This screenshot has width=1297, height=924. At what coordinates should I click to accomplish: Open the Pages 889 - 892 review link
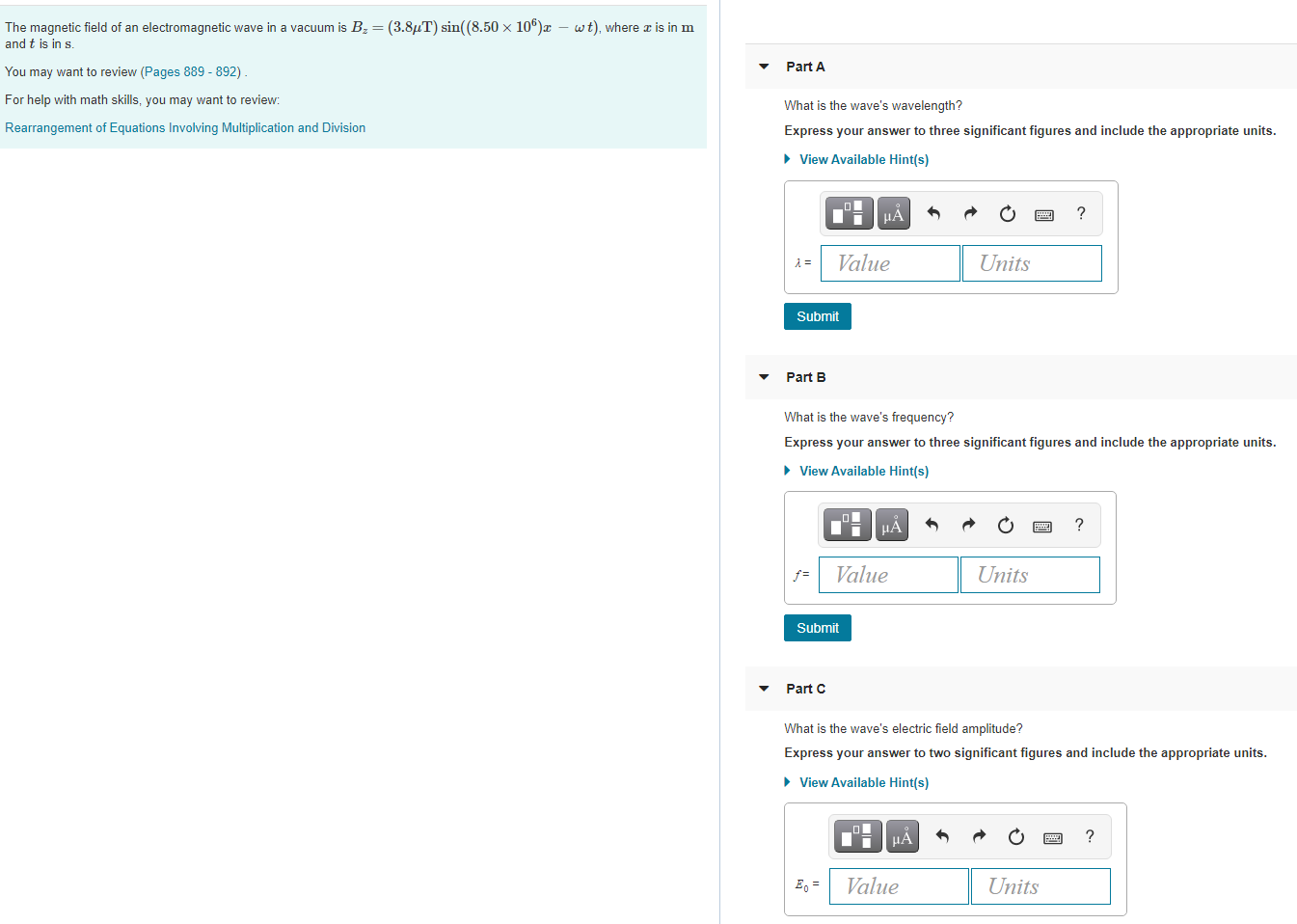(x=192, y=71)
